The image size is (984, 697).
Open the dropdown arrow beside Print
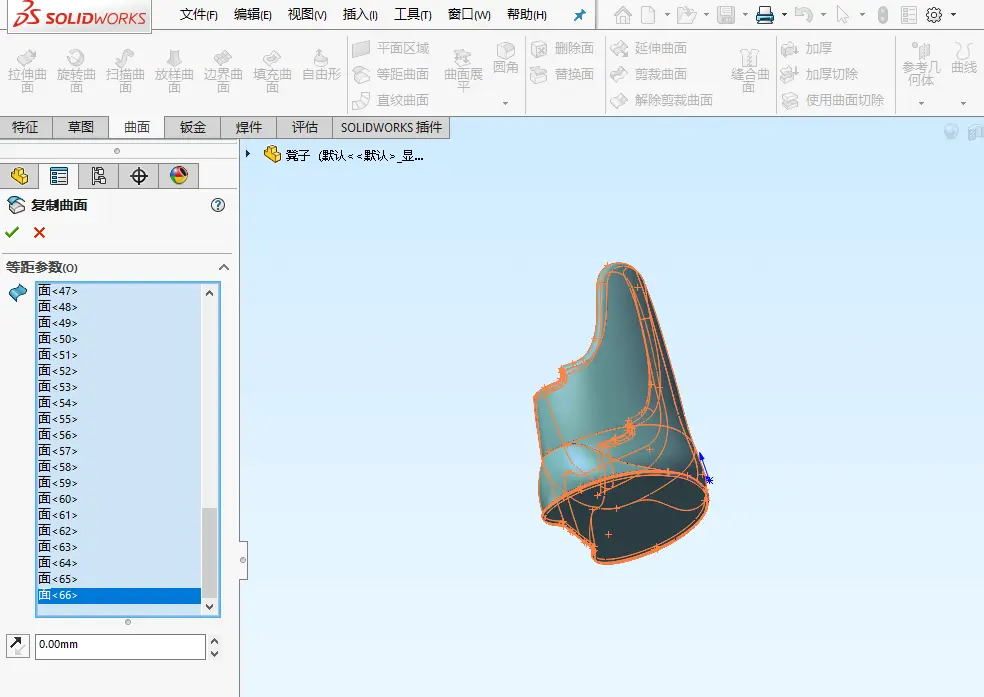[x=784, y=14]
